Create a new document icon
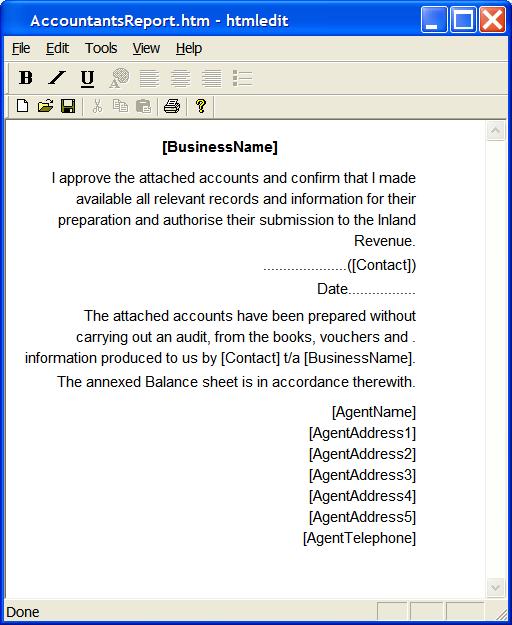The height and width of the screenshot is (625, 512). coord(22,106)
